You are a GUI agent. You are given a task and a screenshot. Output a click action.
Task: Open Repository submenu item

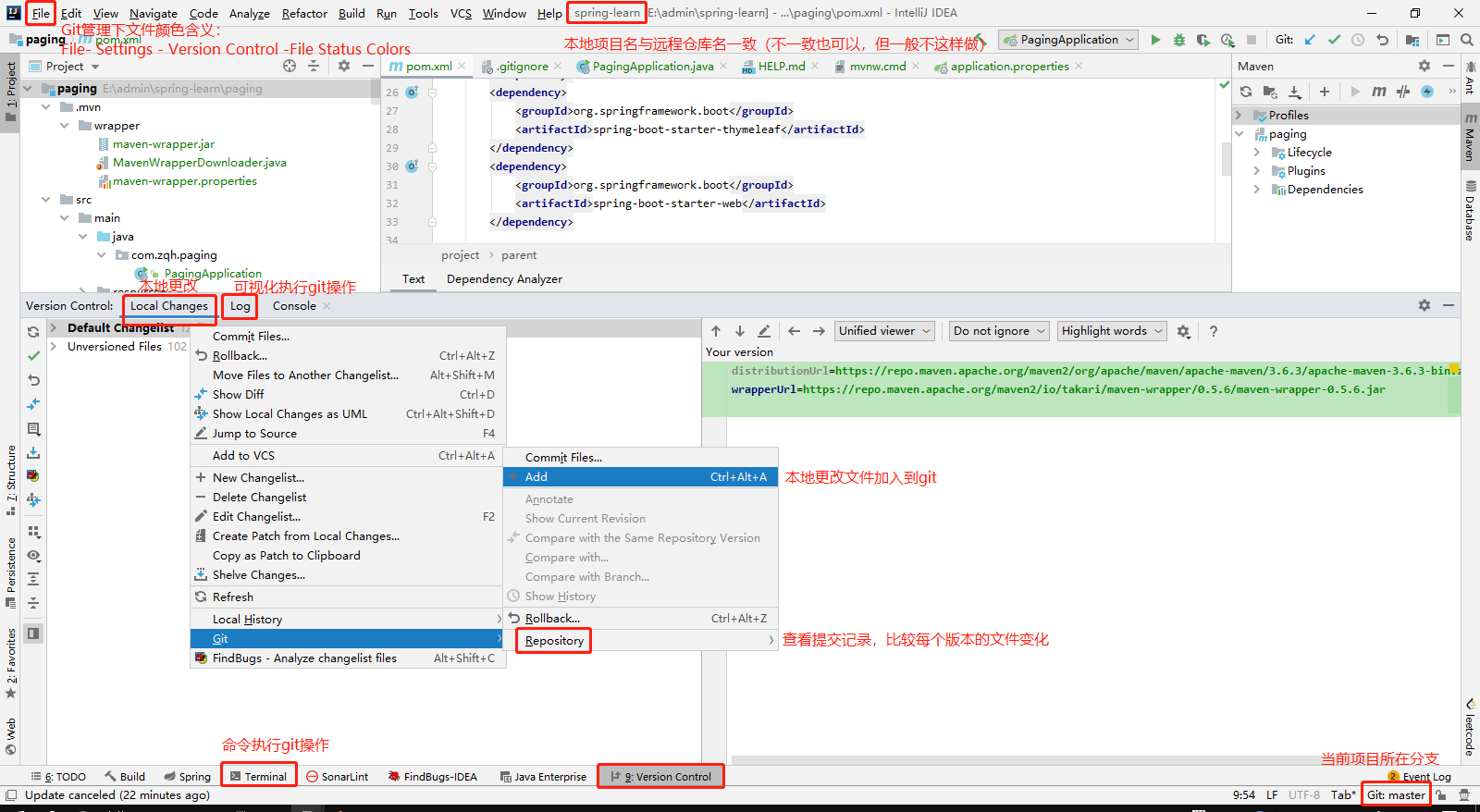coord(640,641)
